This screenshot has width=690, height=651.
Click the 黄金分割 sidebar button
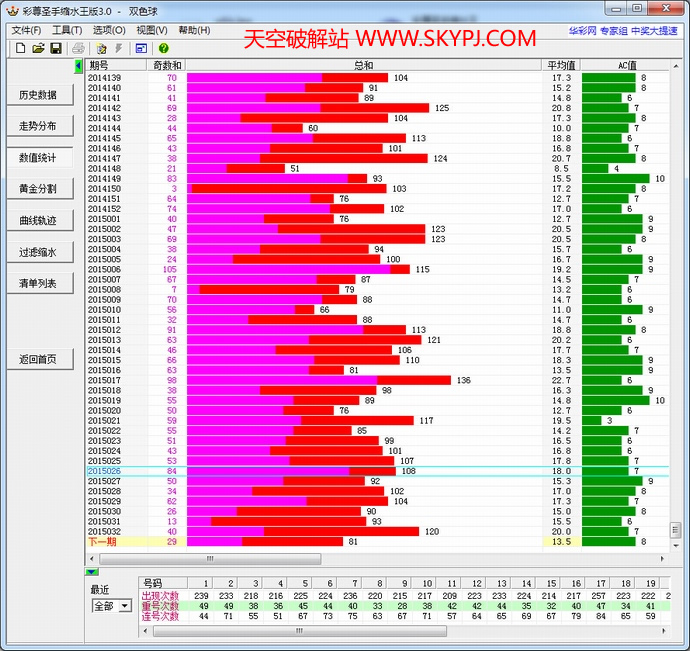[38, 189]
